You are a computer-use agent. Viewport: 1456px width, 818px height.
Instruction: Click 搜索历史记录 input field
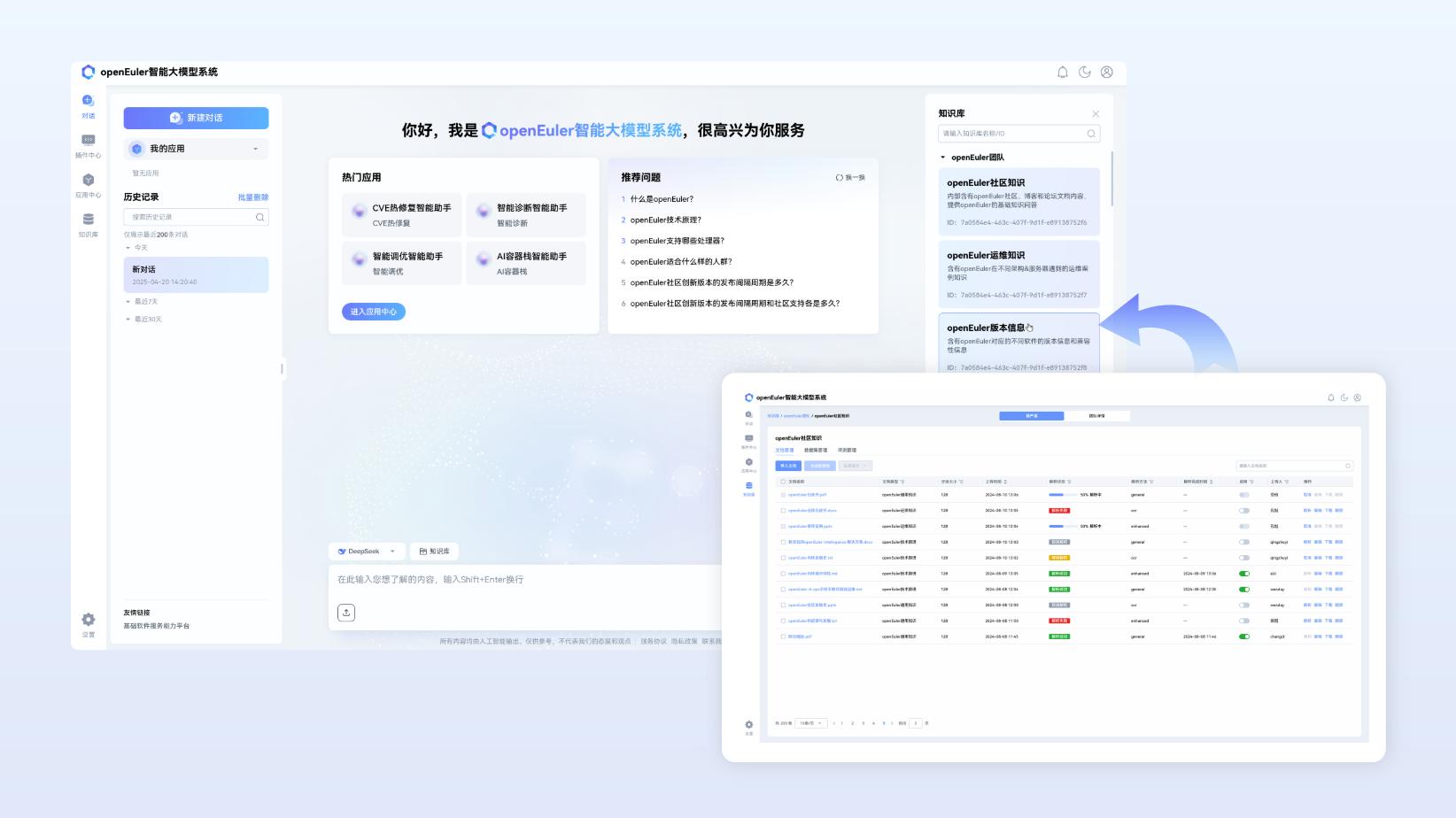click(196, 217)
